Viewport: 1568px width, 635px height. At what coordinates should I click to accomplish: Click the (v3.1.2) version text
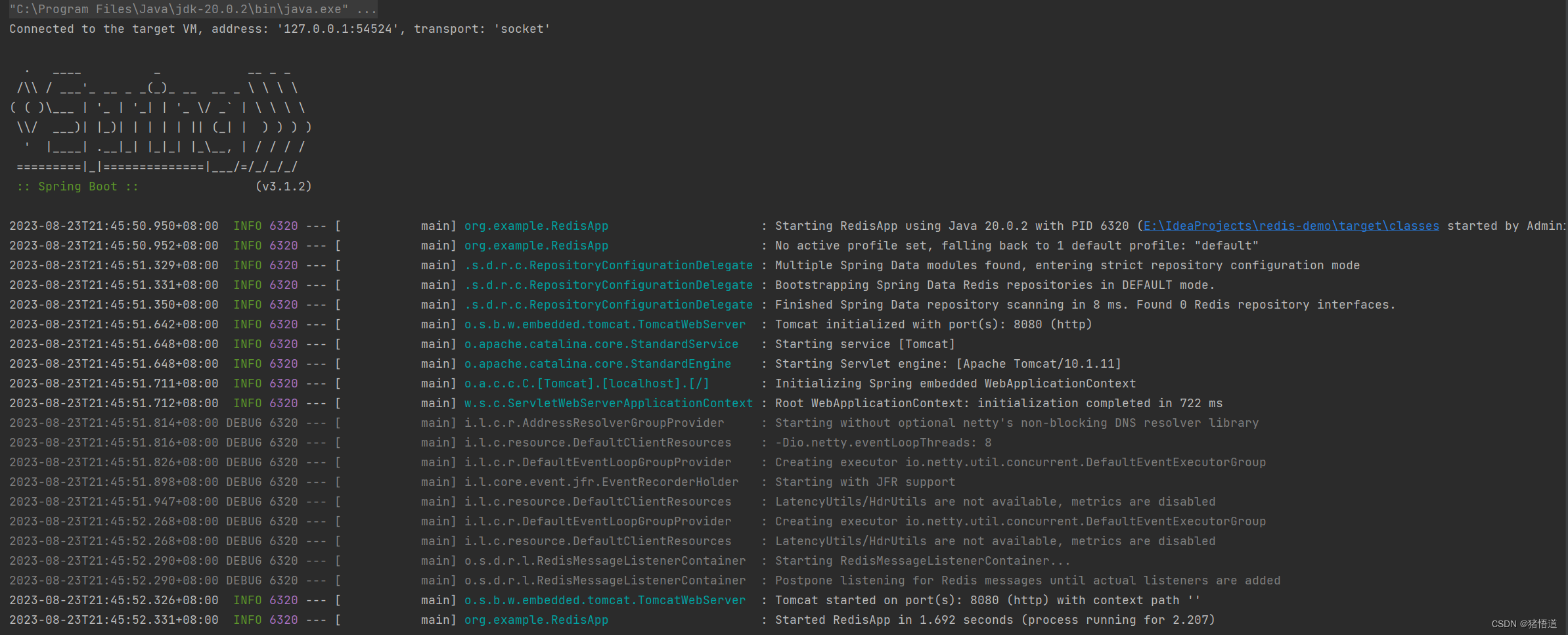(x=283, y=186)
